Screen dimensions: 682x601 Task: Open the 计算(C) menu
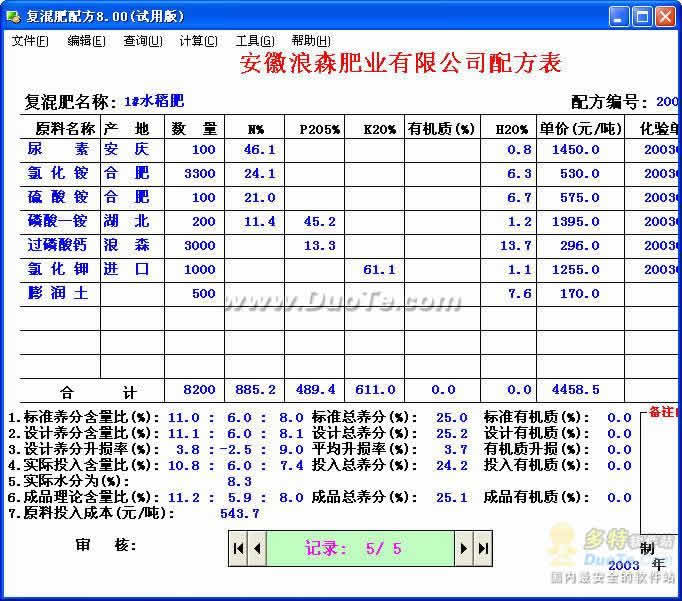(198, 41)
